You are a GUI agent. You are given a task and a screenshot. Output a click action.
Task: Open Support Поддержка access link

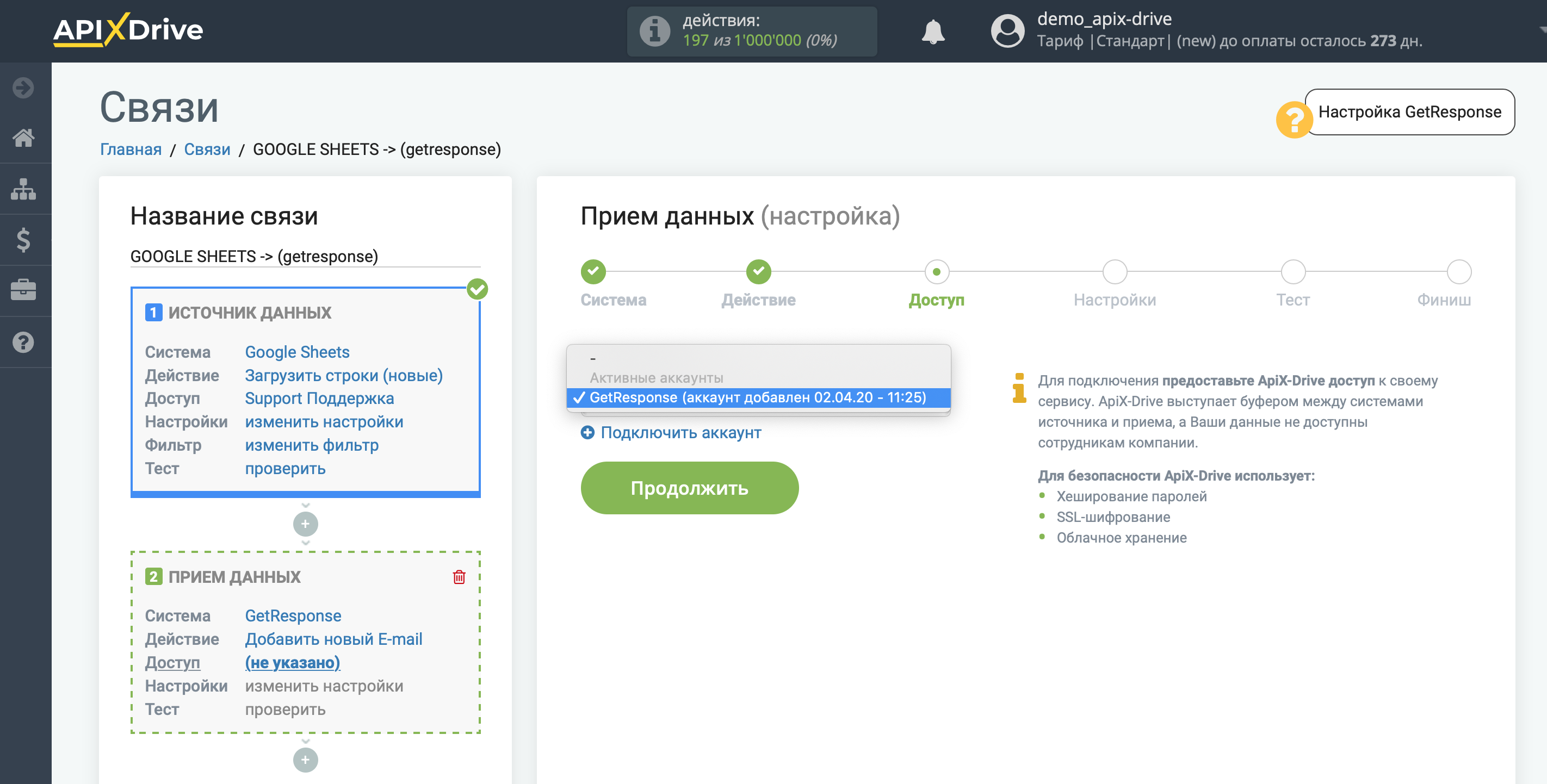[x=319, y=399]
